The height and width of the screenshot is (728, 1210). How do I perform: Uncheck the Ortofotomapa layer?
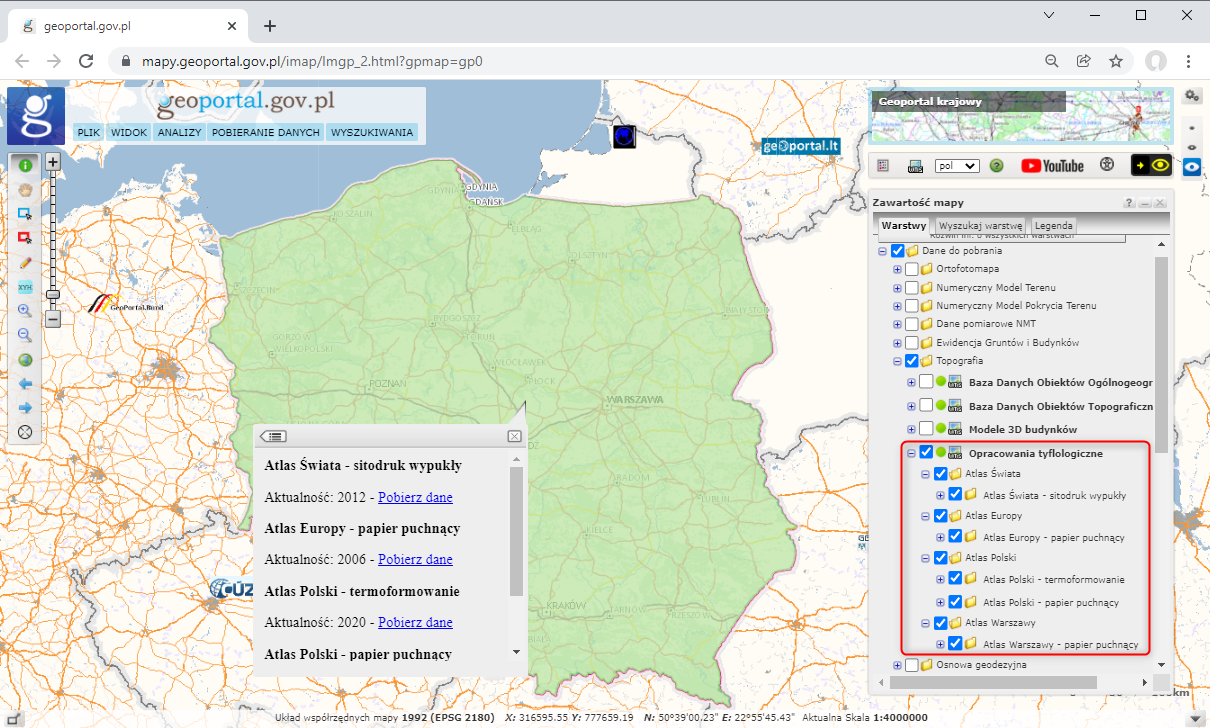tap(910, 268)
